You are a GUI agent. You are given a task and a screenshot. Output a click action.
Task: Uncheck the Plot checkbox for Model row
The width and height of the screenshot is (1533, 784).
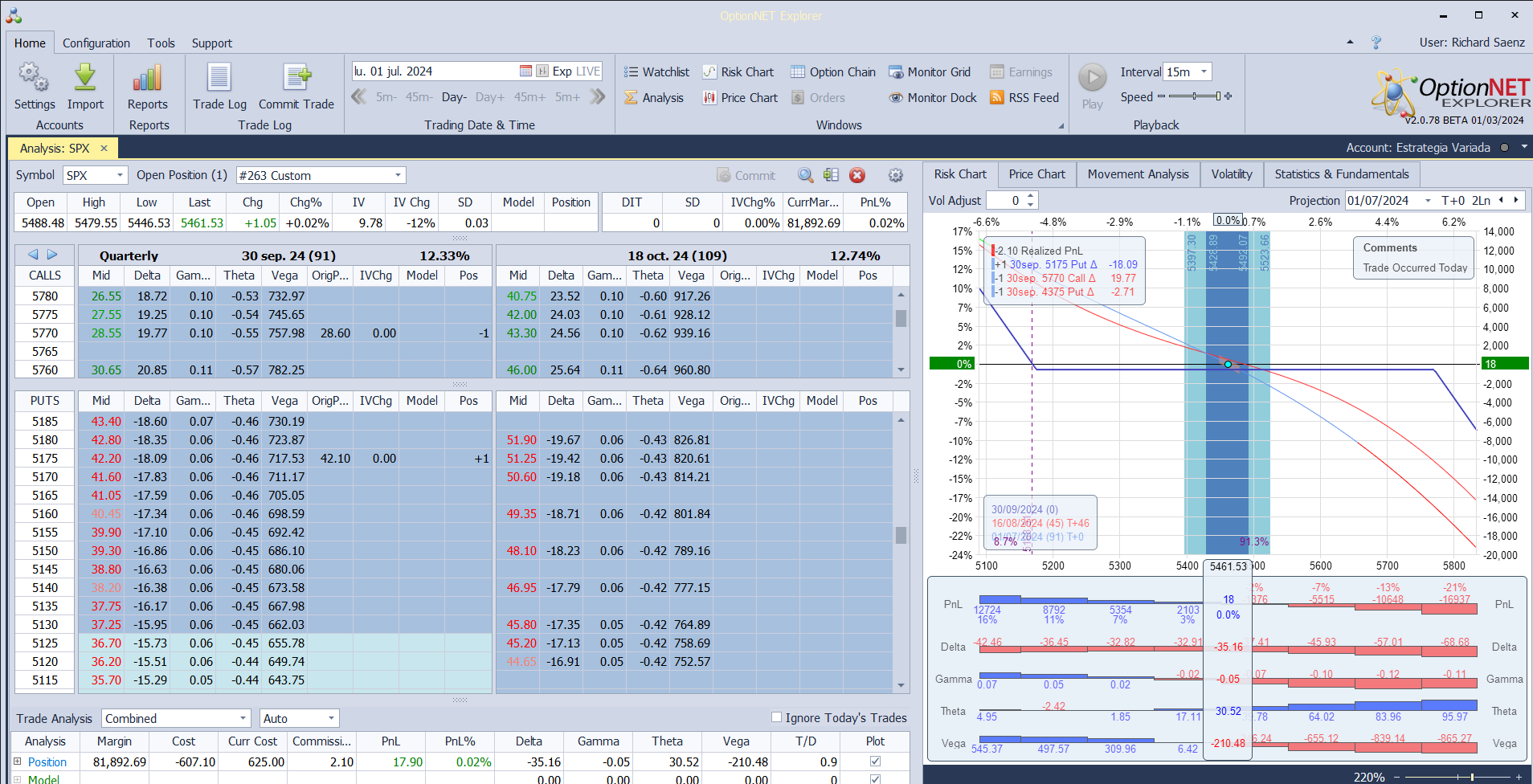pyautogui.click(x=875, y=779)
